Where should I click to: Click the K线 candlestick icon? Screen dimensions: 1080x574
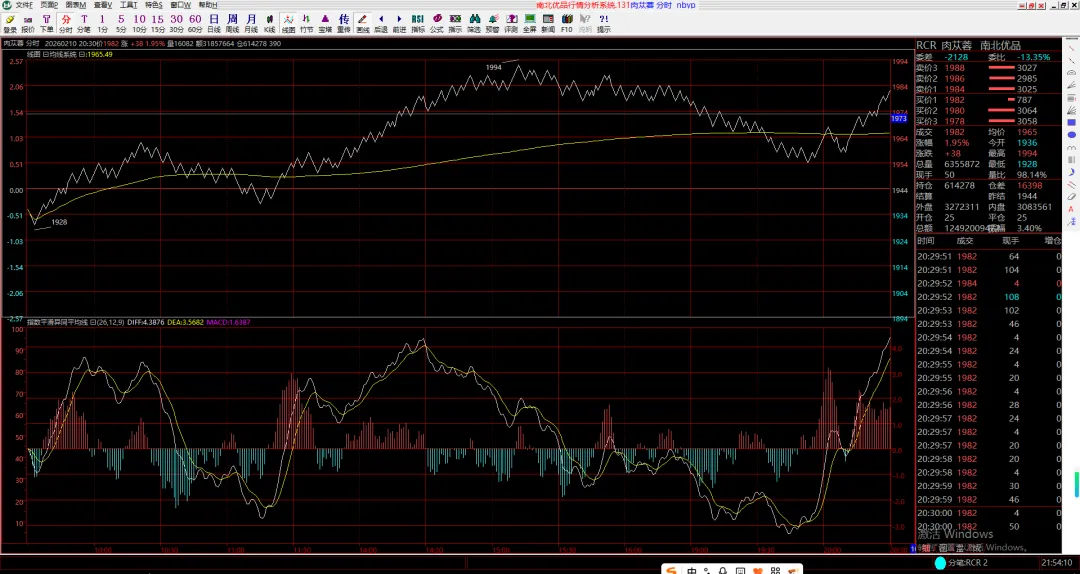click(x=269, y=23)
